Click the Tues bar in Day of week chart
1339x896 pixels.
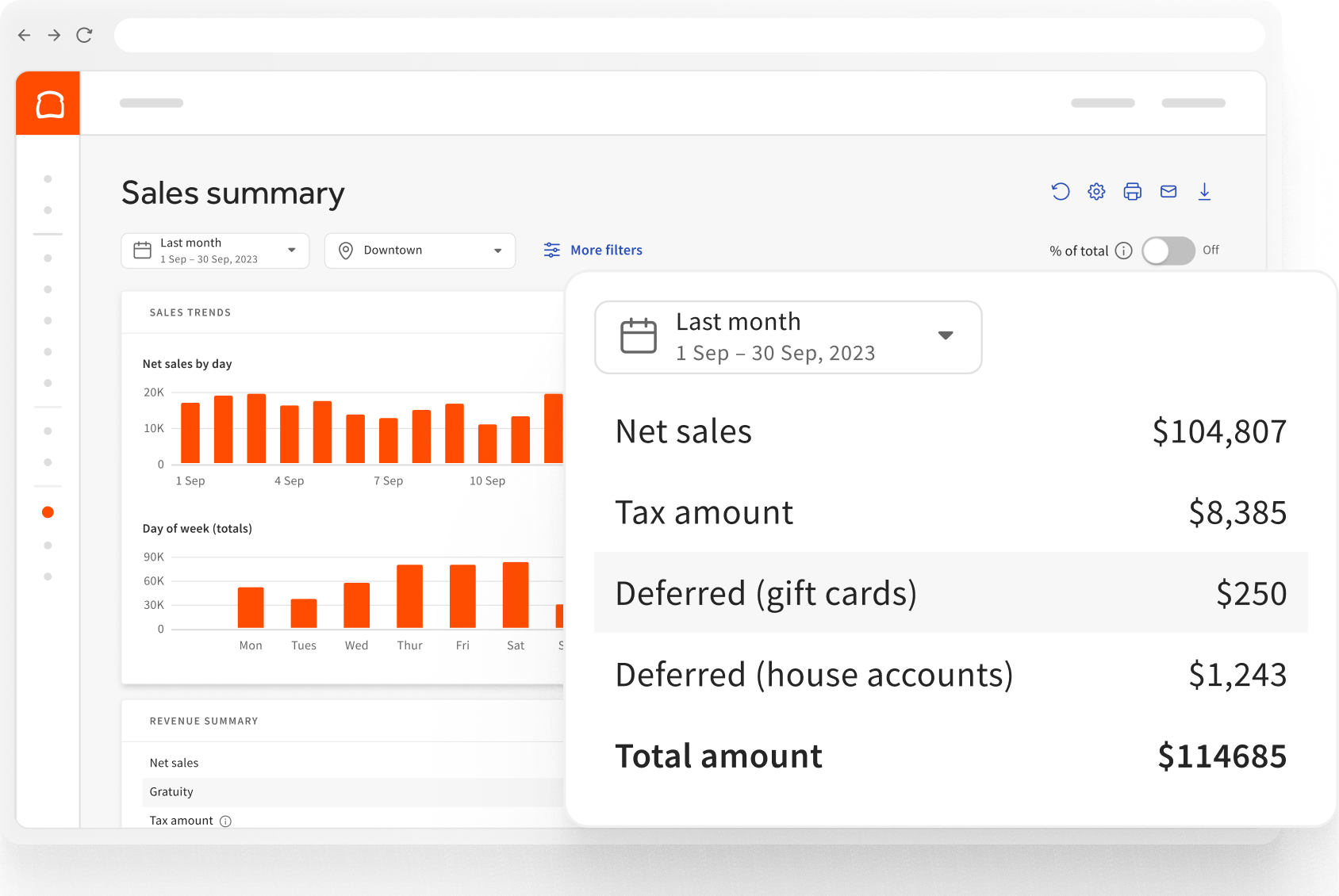point(304,614)
